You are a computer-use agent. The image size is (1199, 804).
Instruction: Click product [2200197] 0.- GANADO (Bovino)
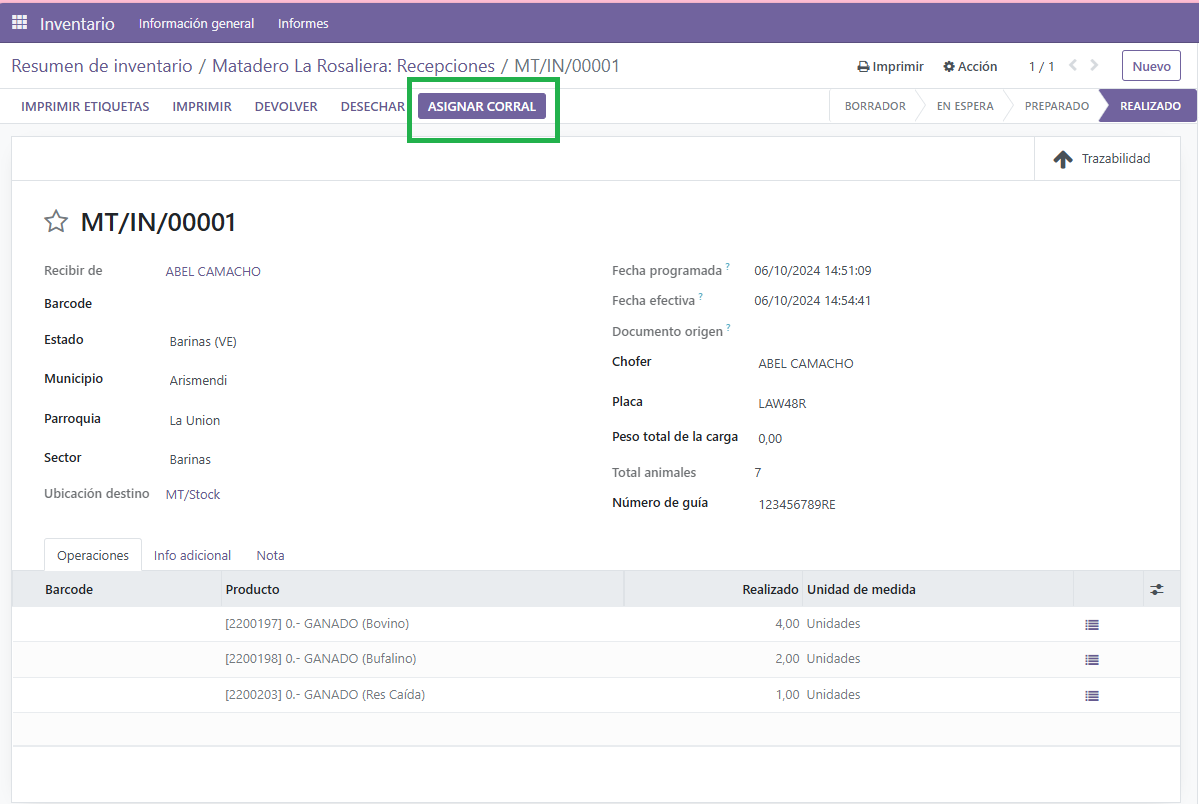pyautogui.click(x=317, y=623)
